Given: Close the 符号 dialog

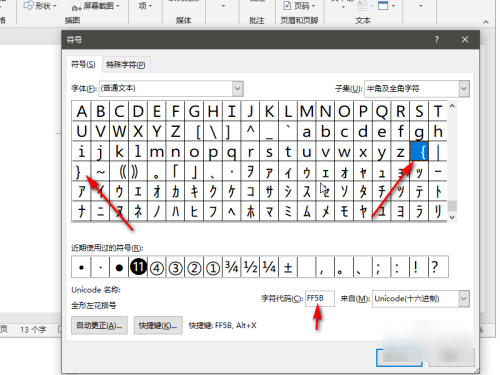Looking at the screenshot, I should 465,40.
